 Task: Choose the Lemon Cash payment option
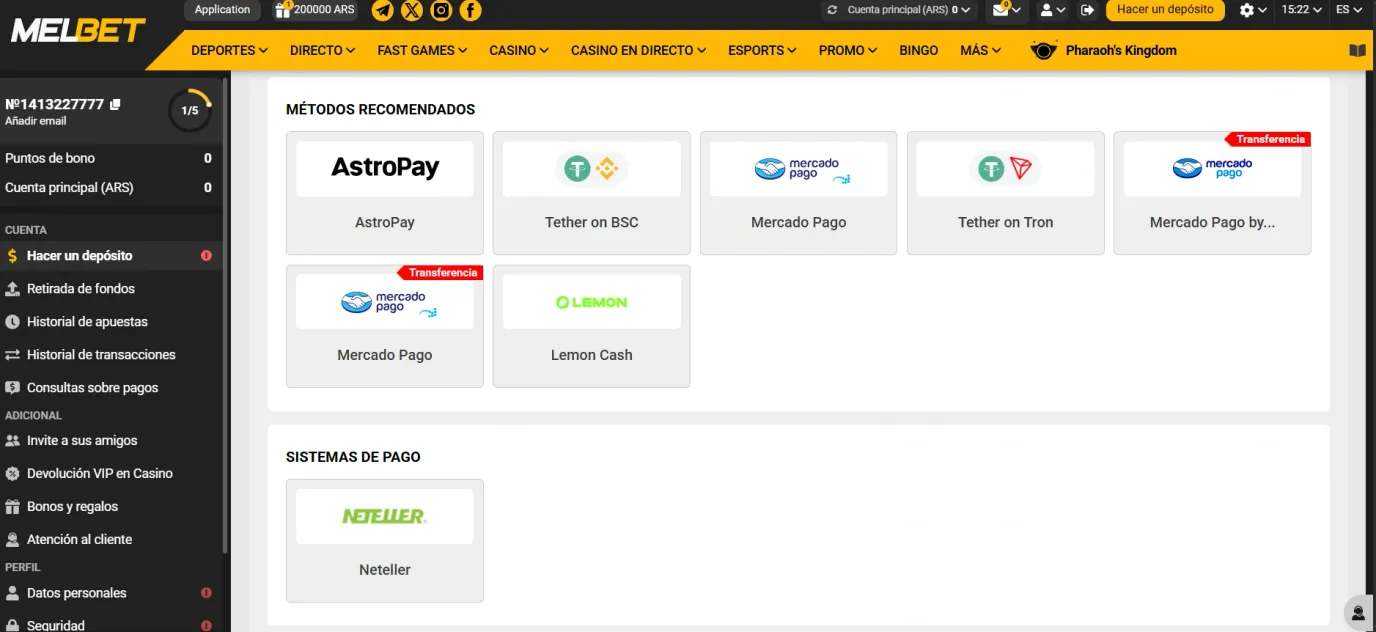591,326
